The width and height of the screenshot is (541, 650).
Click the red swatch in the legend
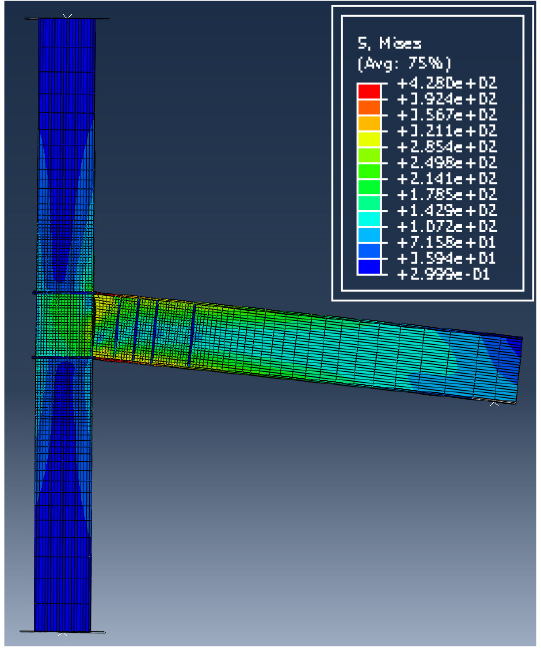click(x=369, y=91)
